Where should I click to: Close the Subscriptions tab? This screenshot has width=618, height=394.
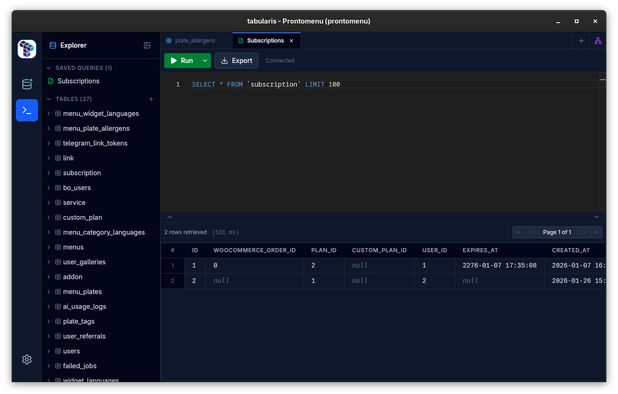tap(291, 41)
